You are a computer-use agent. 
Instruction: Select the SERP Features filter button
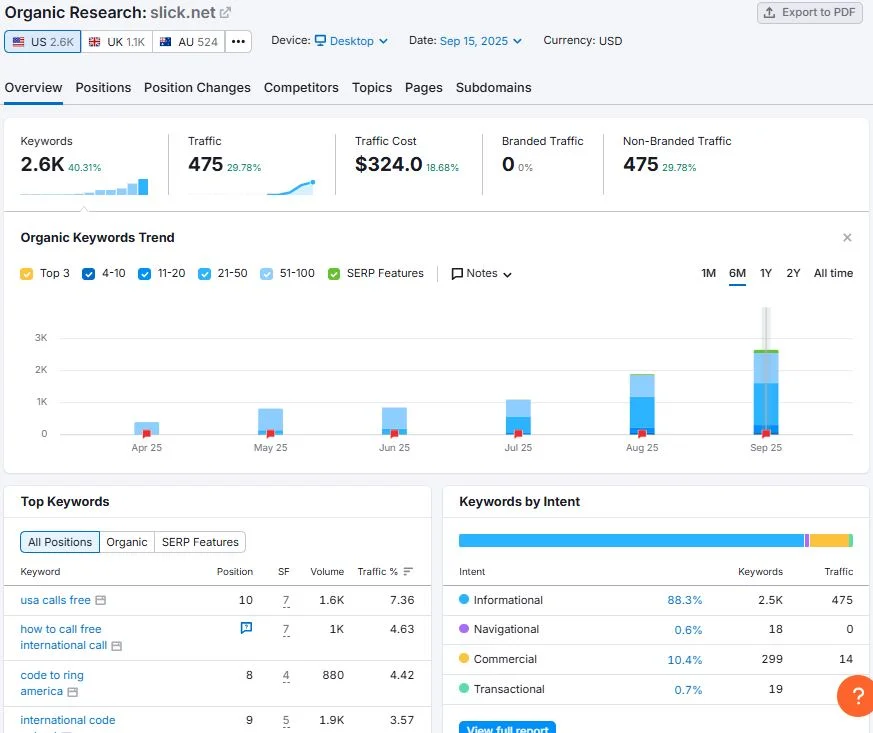click(x=200, y=542)
